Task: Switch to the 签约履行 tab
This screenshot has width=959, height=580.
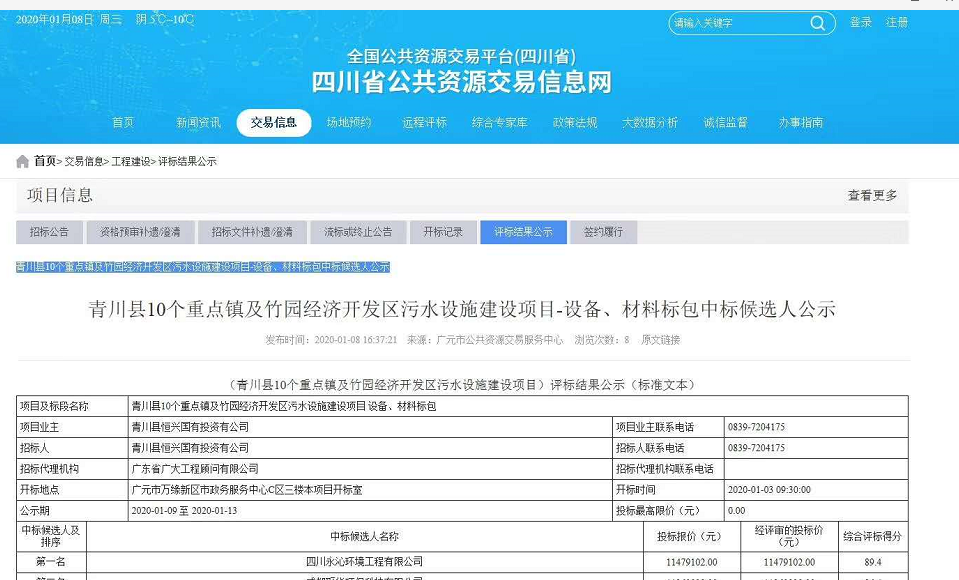Action: click(x=603, y=232)
